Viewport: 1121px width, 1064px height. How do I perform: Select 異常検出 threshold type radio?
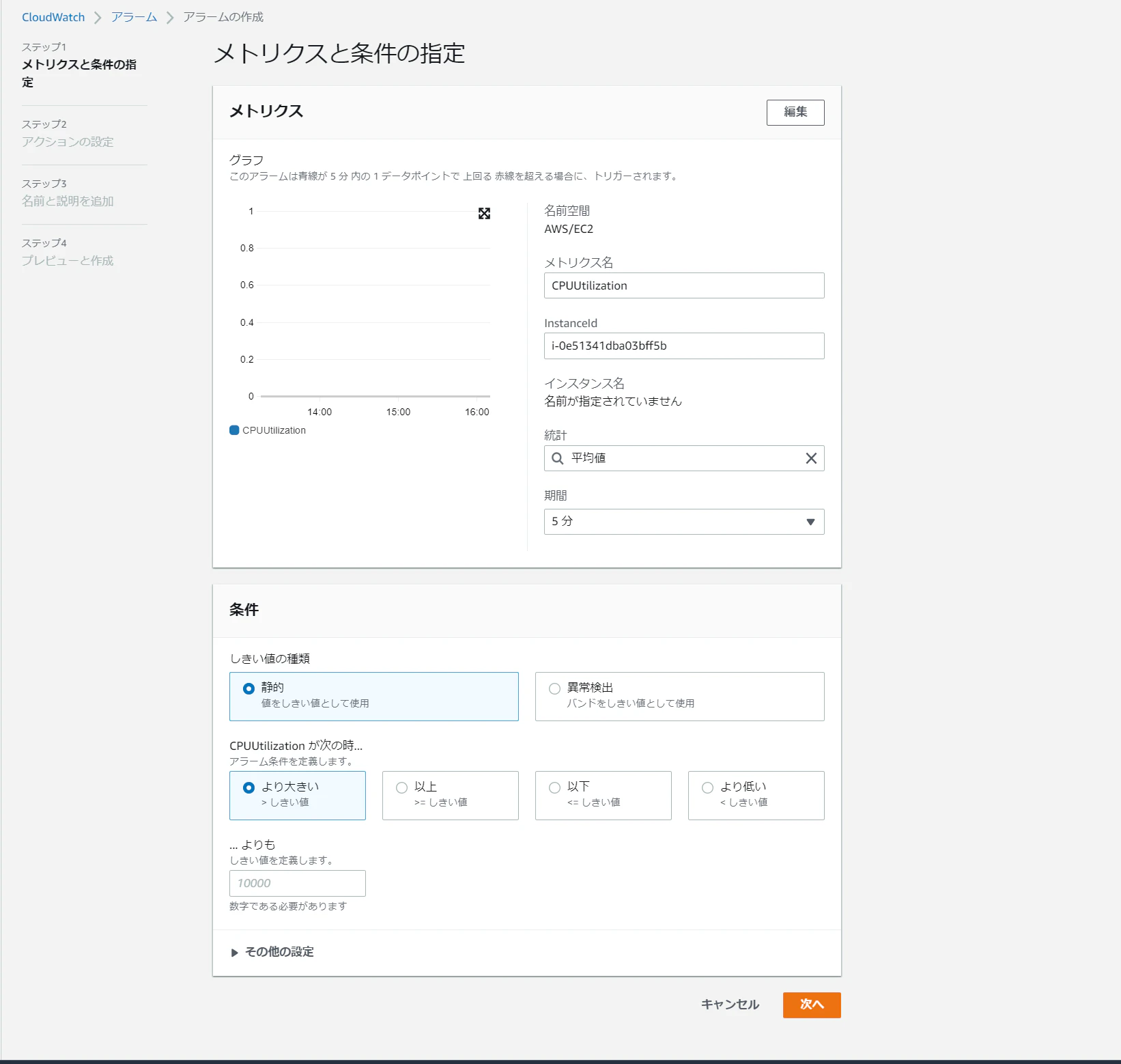554,688
